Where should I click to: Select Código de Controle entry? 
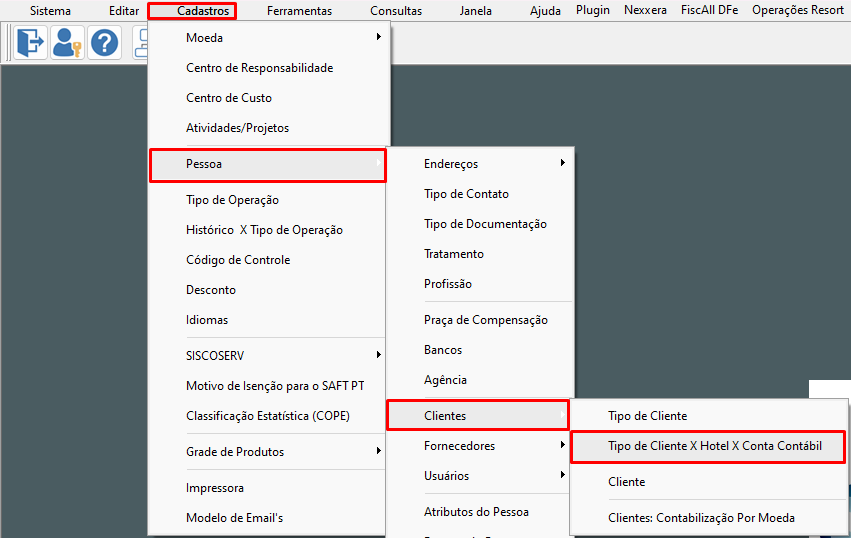[269, 259]
